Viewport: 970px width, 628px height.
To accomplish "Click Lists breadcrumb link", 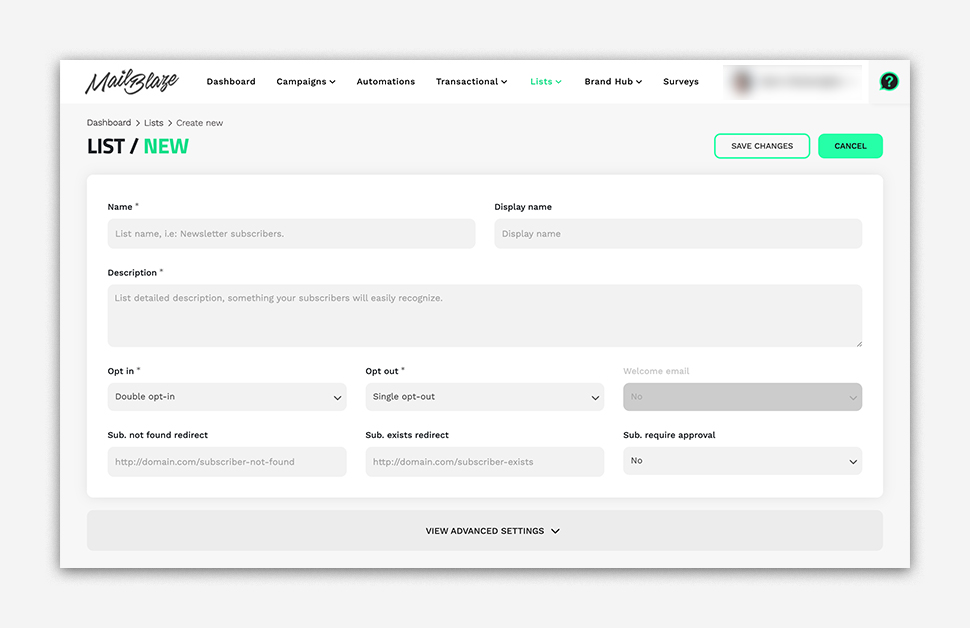I will [153, 123].
